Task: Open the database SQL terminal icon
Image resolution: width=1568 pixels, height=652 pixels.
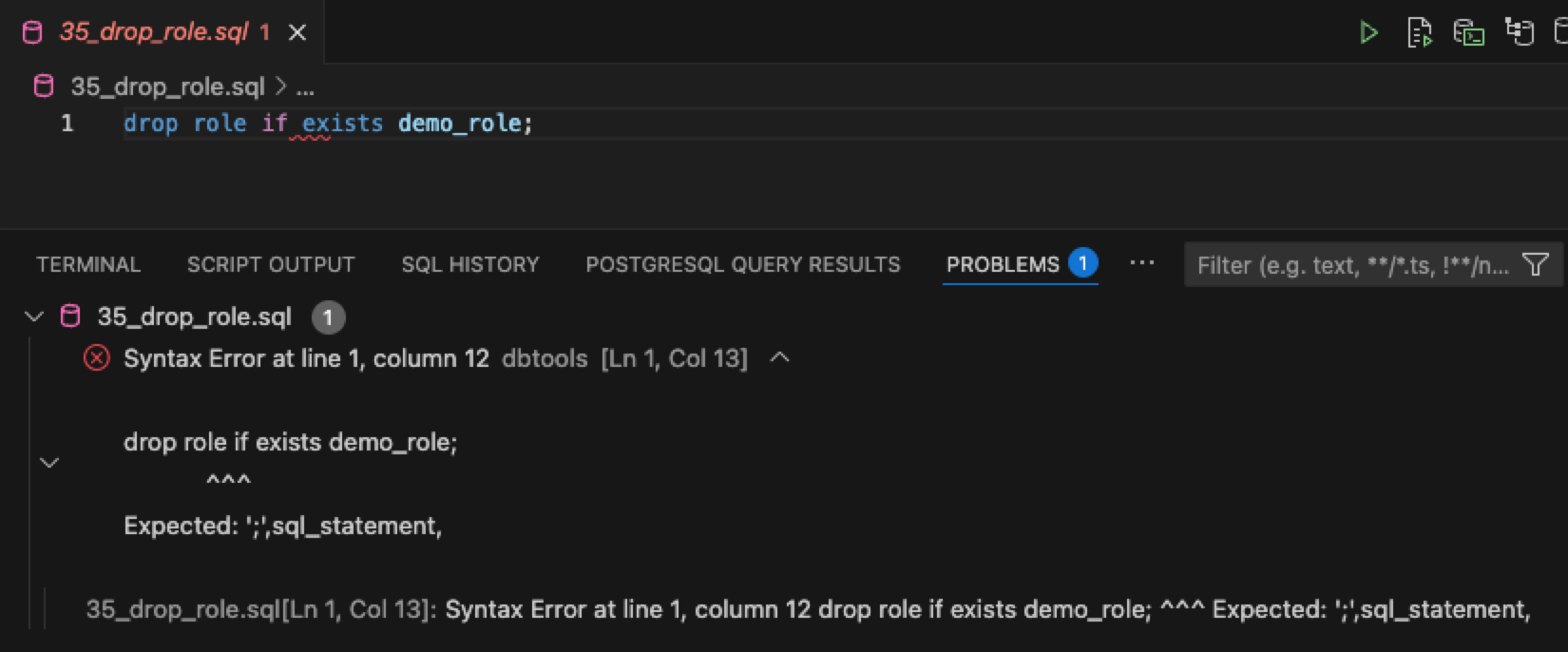Action: [x=1469, y=33]
